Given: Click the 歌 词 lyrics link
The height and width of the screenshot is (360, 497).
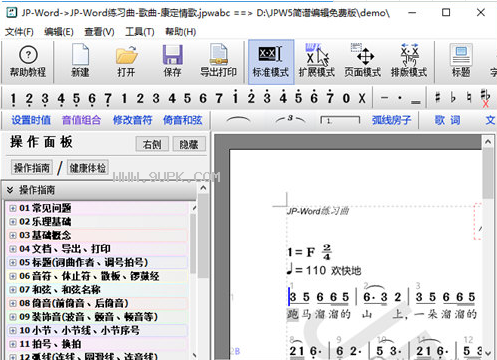Looking at the screenshot, I should (447, 120).
